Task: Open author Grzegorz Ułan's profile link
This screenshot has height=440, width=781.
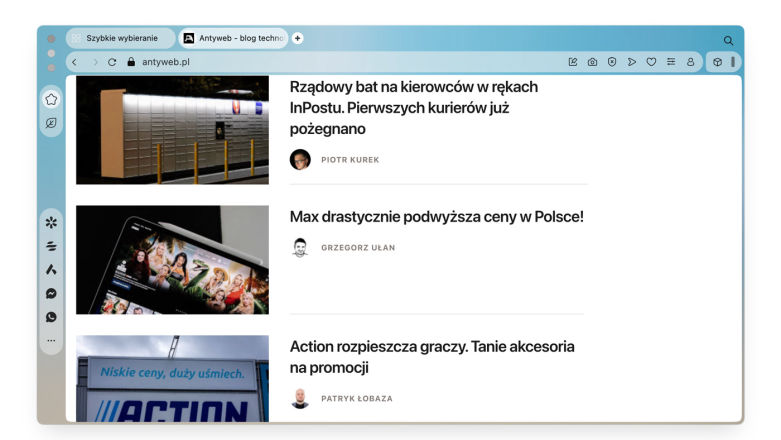Action: (x=358, y=248)
